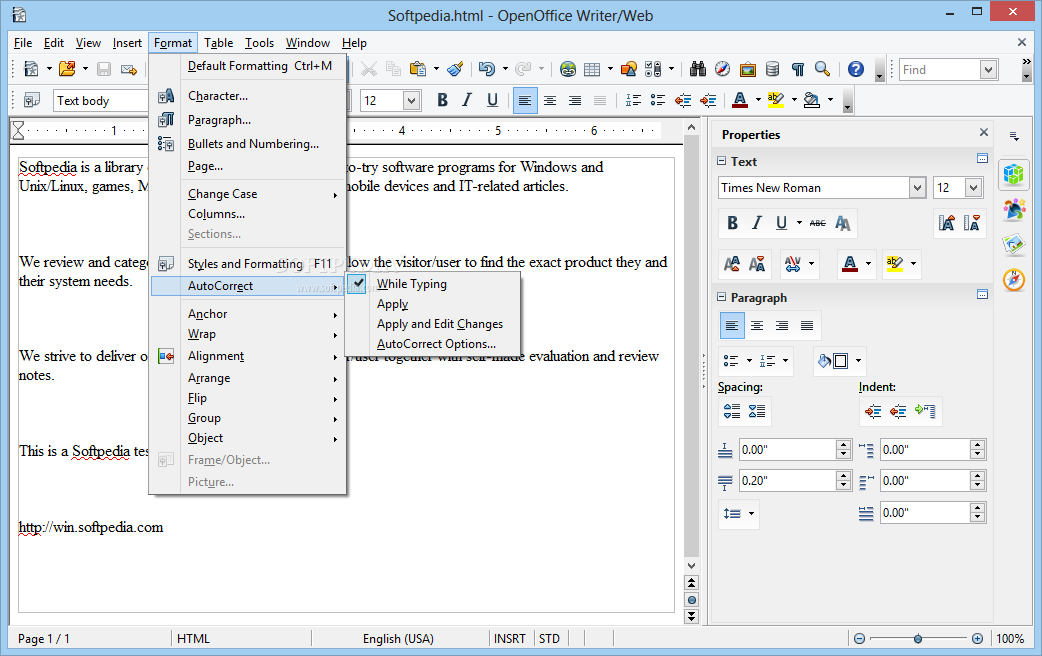Open the Underline style dropdown arrow in Properties
This screenshot has width=1042, height=656.
(799, 223)
